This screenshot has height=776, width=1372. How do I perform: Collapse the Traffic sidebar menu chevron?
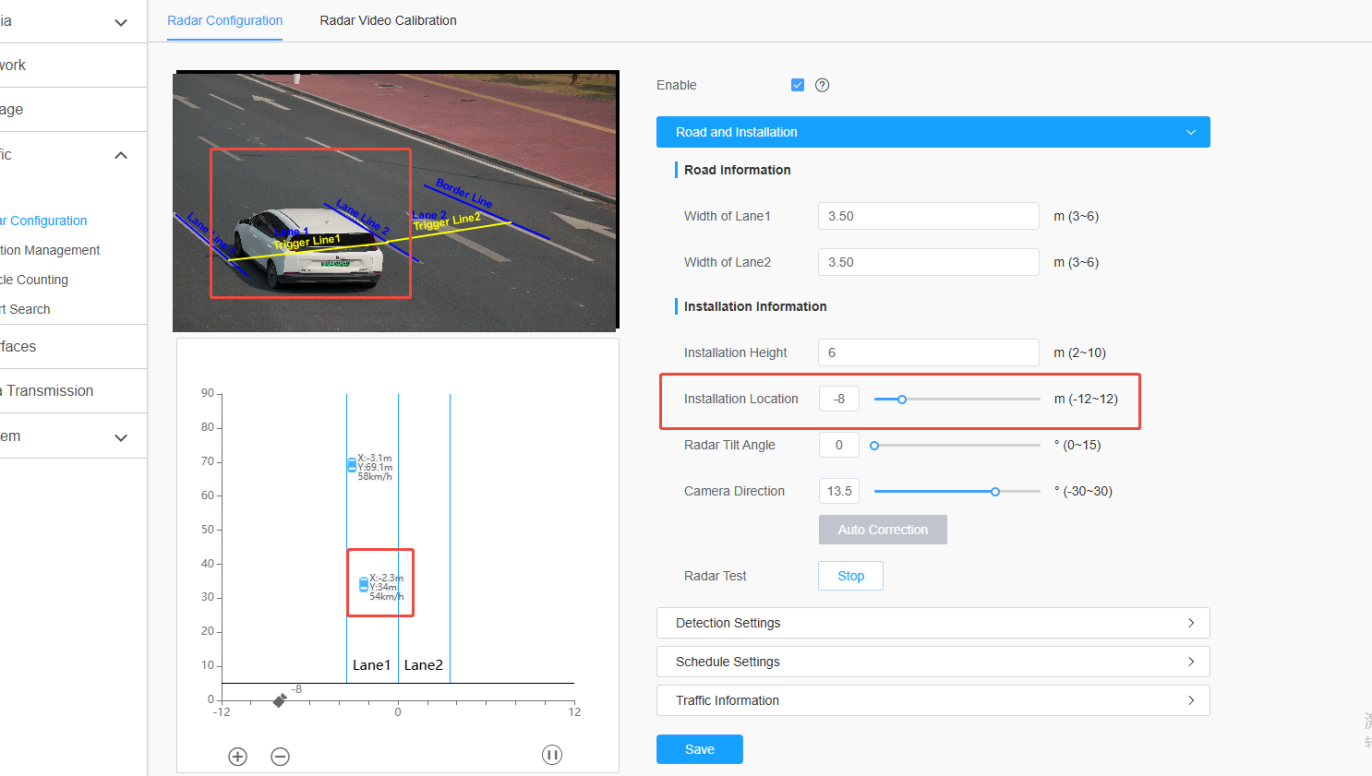[121, 155]
